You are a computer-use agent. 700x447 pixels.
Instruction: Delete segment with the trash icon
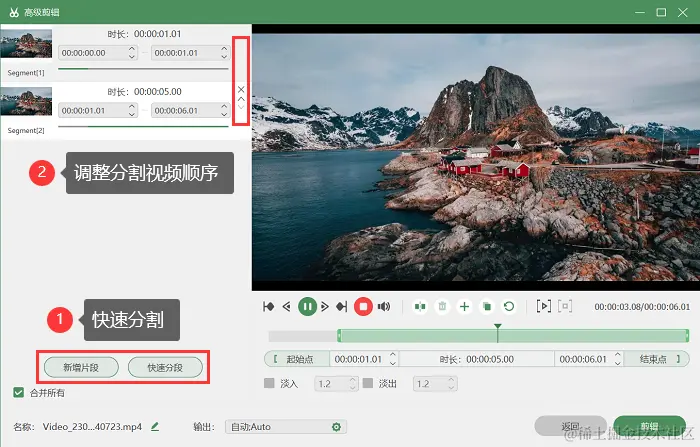[442, 307]
